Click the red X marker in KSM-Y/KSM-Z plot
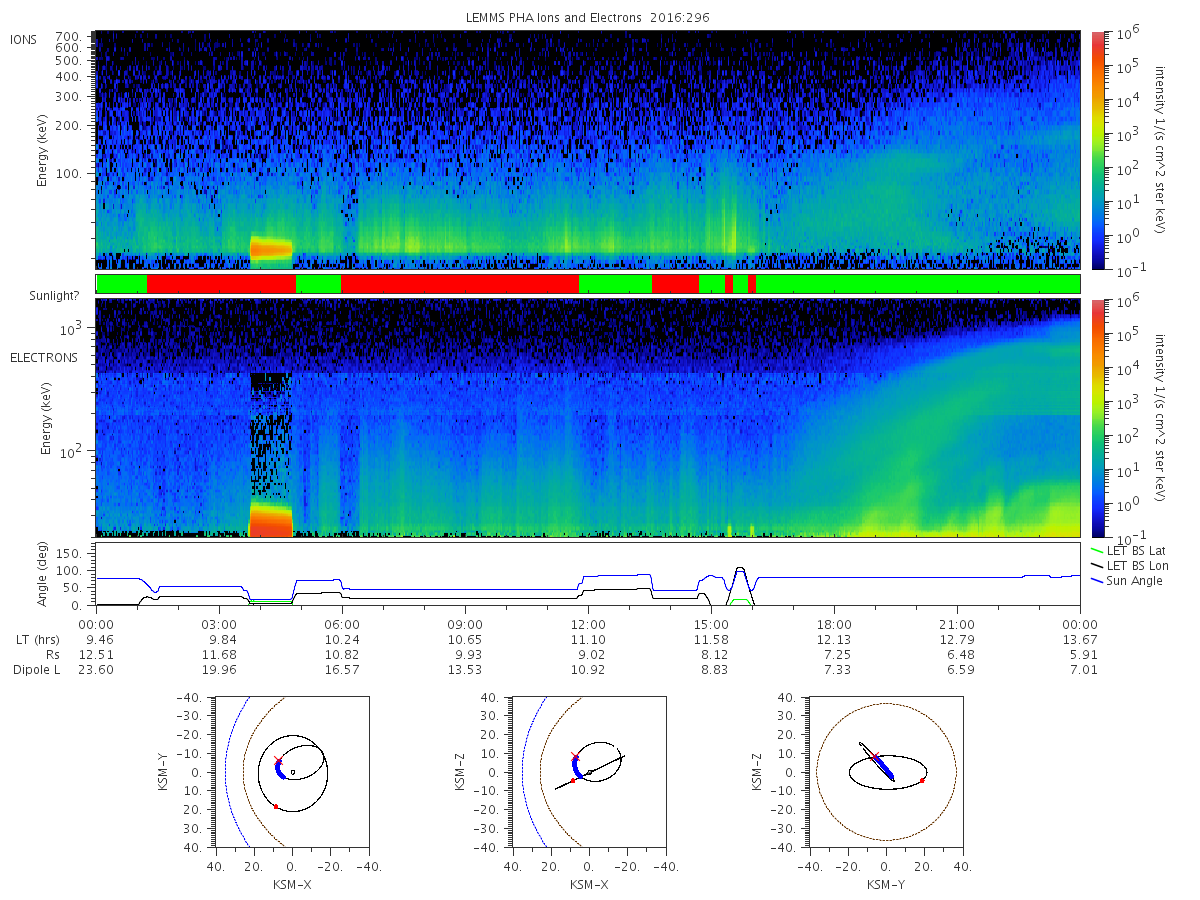 coord(874,756)
